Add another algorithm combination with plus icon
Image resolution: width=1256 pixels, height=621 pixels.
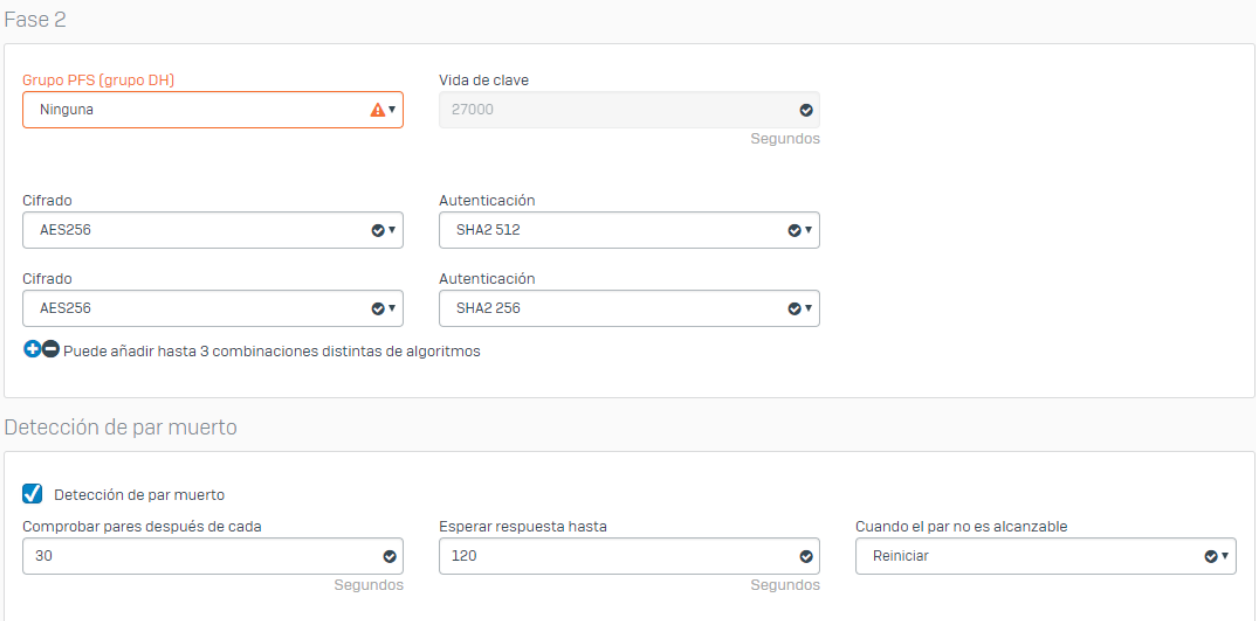32,350
